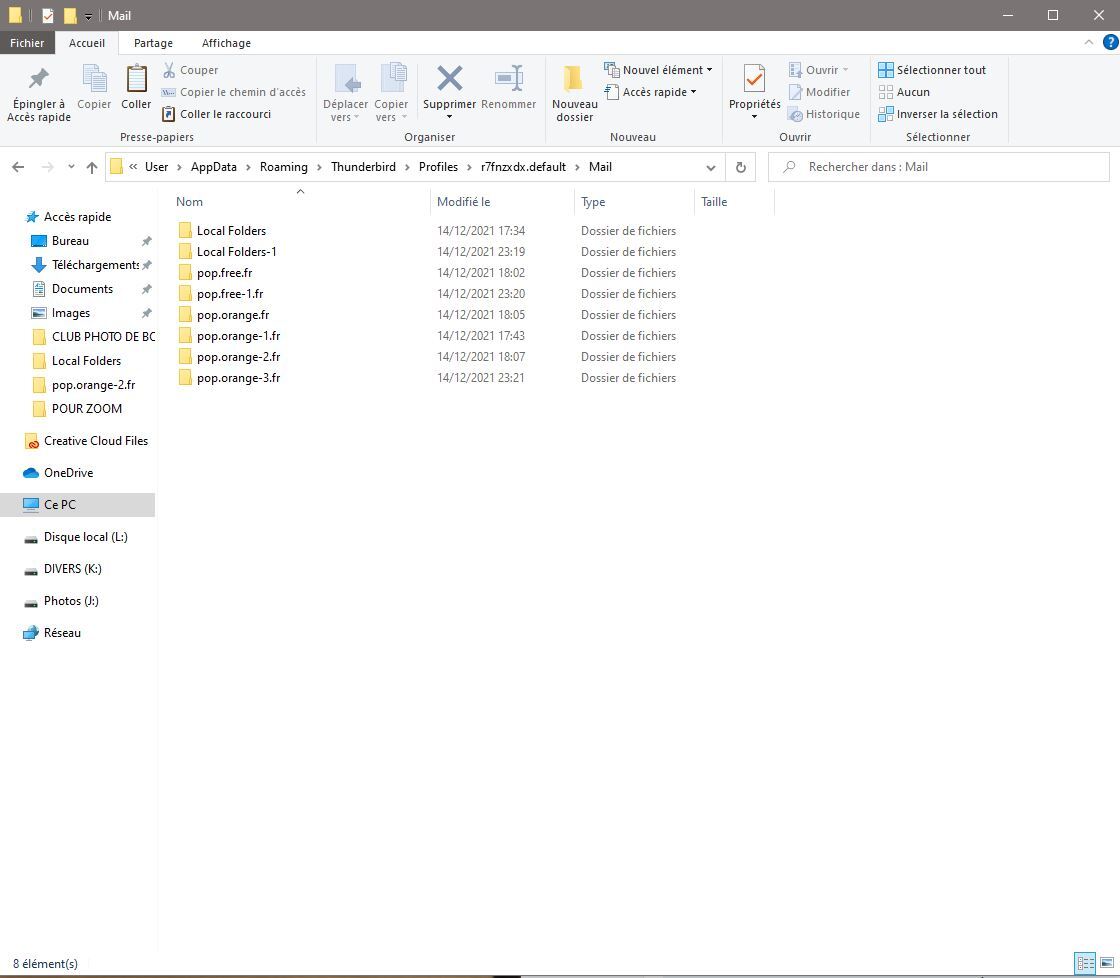Screen dimensions: 1120x978
Task: Click Aucun to deselect all
Action: [x=904, y=92]
